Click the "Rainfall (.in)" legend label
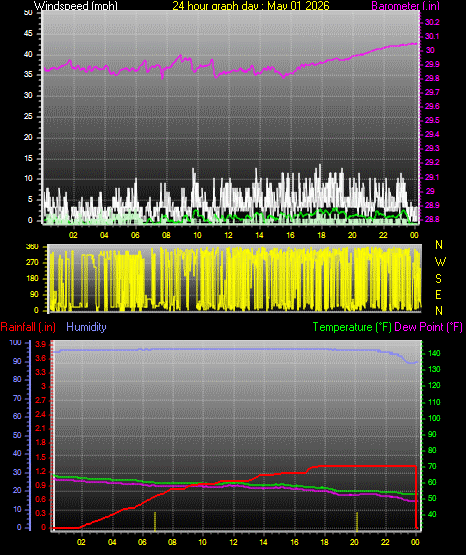The image size is (466, 555). point(28,327)
